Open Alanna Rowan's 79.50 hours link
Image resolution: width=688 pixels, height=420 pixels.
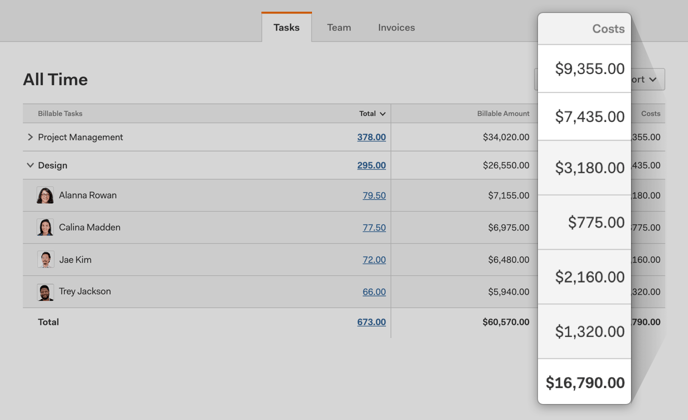pyautogui.click(x=374, y=195)
